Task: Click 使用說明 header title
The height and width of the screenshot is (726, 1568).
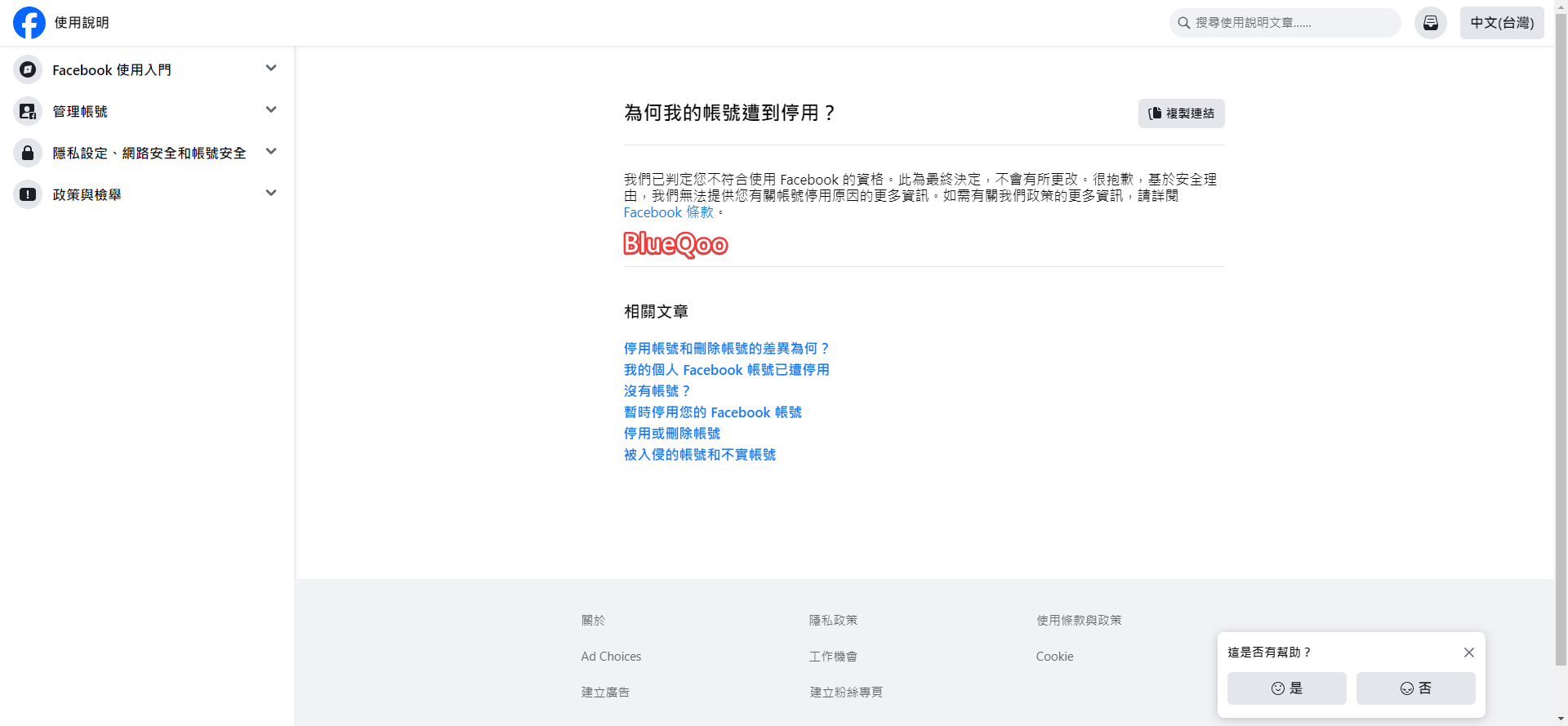Action: (x=82, y=23)
